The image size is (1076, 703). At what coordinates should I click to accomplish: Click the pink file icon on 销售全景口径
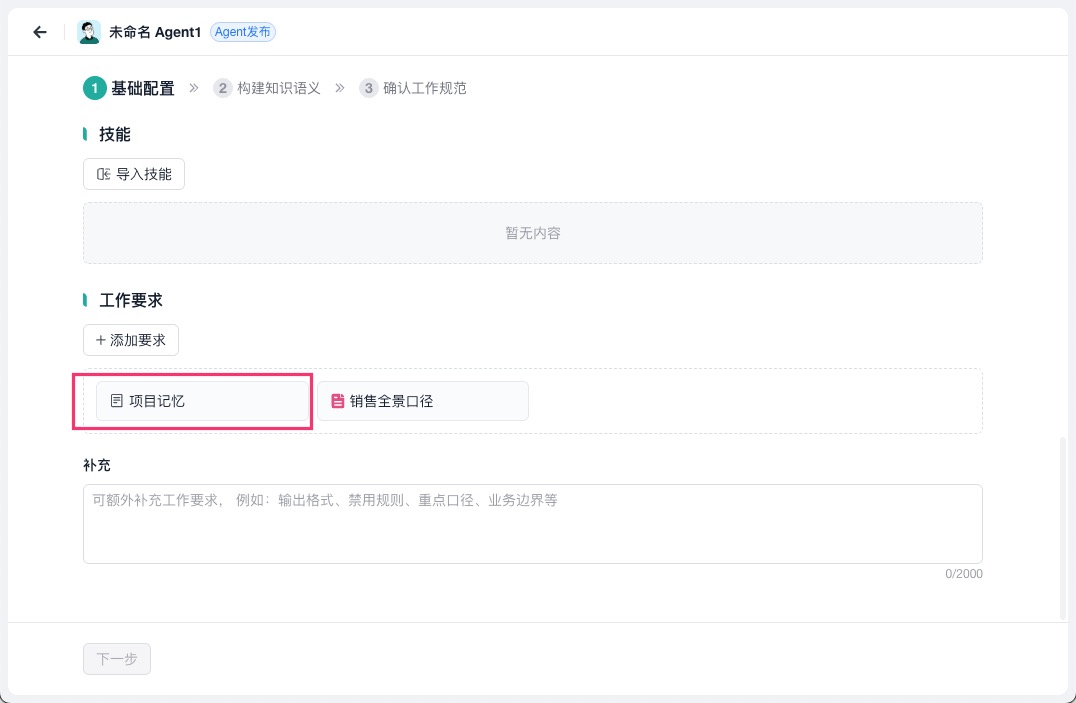[338, 401]
